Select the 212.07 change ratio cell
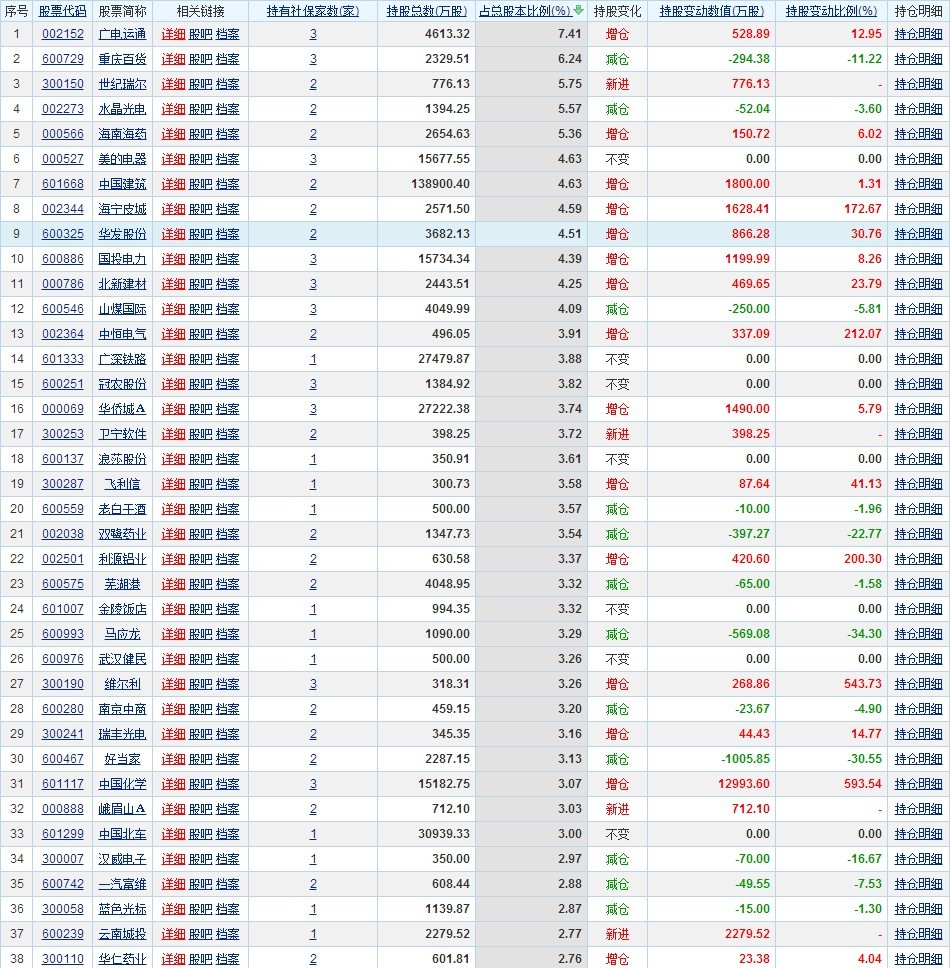 coord(831,334)
